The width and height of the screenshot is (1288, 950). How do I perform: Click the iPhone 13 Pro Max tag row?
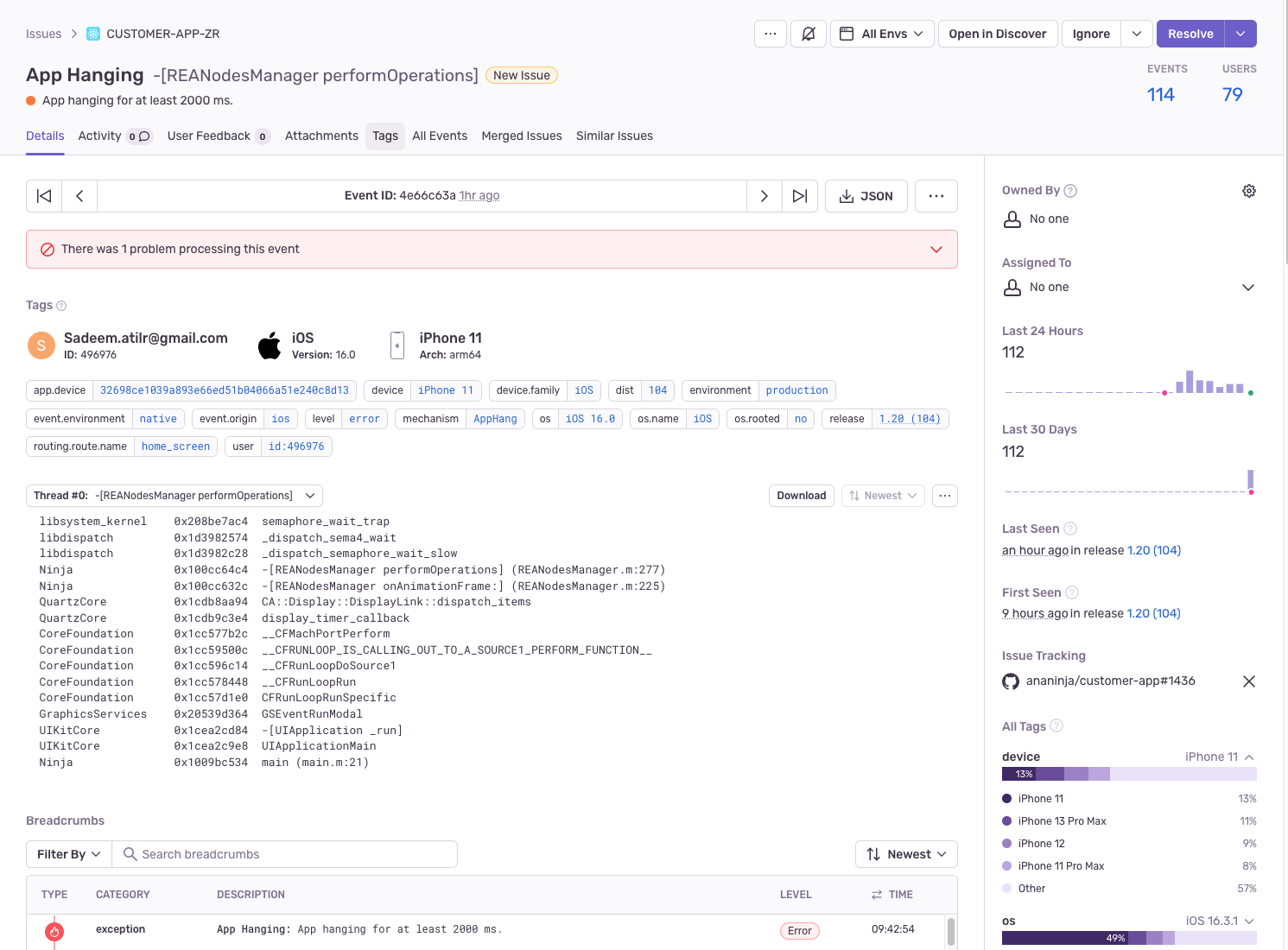(1129, 821)
